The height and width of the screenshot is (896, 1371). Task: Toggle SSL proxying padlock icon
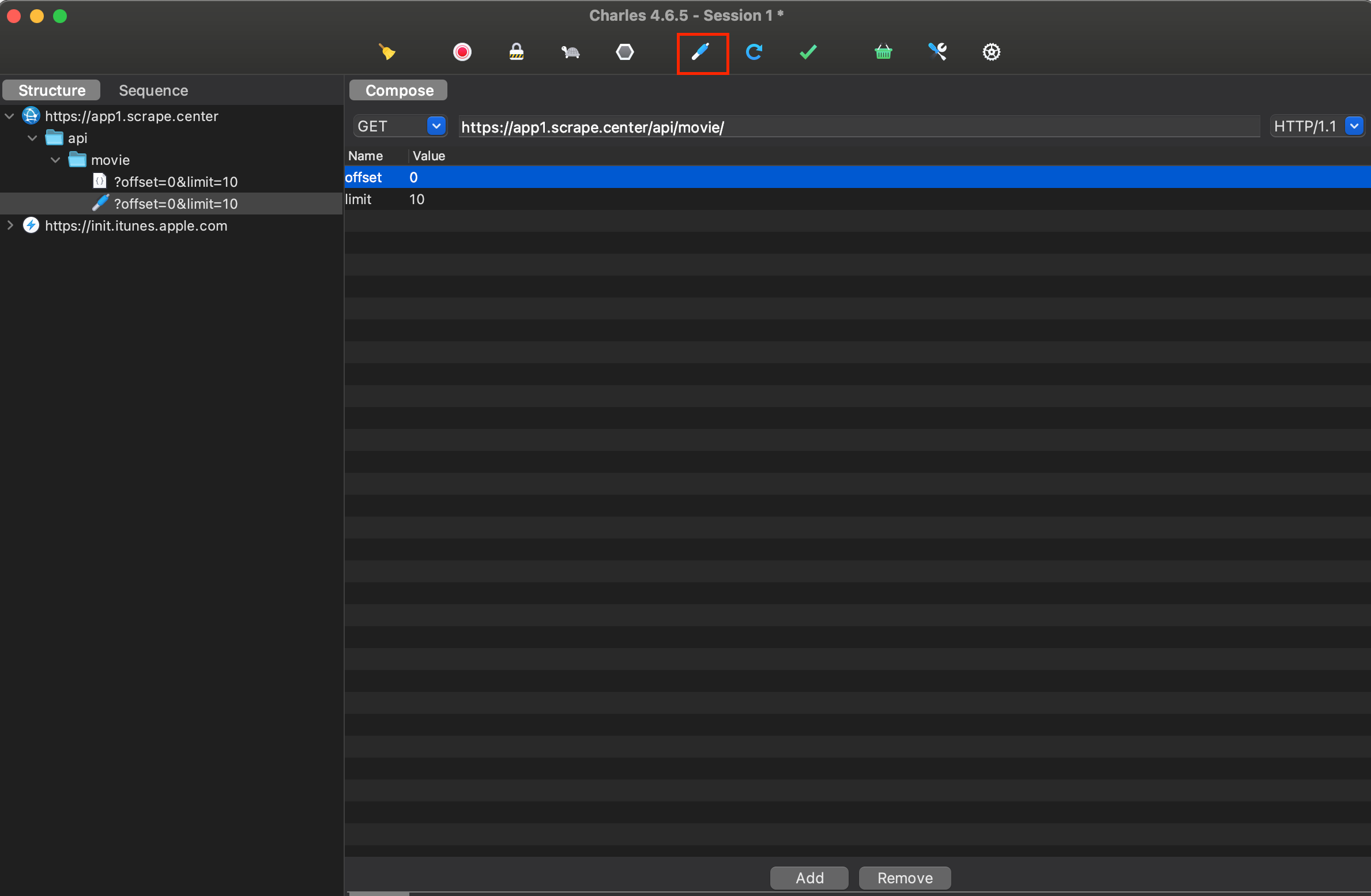click(x=516, y=52)
